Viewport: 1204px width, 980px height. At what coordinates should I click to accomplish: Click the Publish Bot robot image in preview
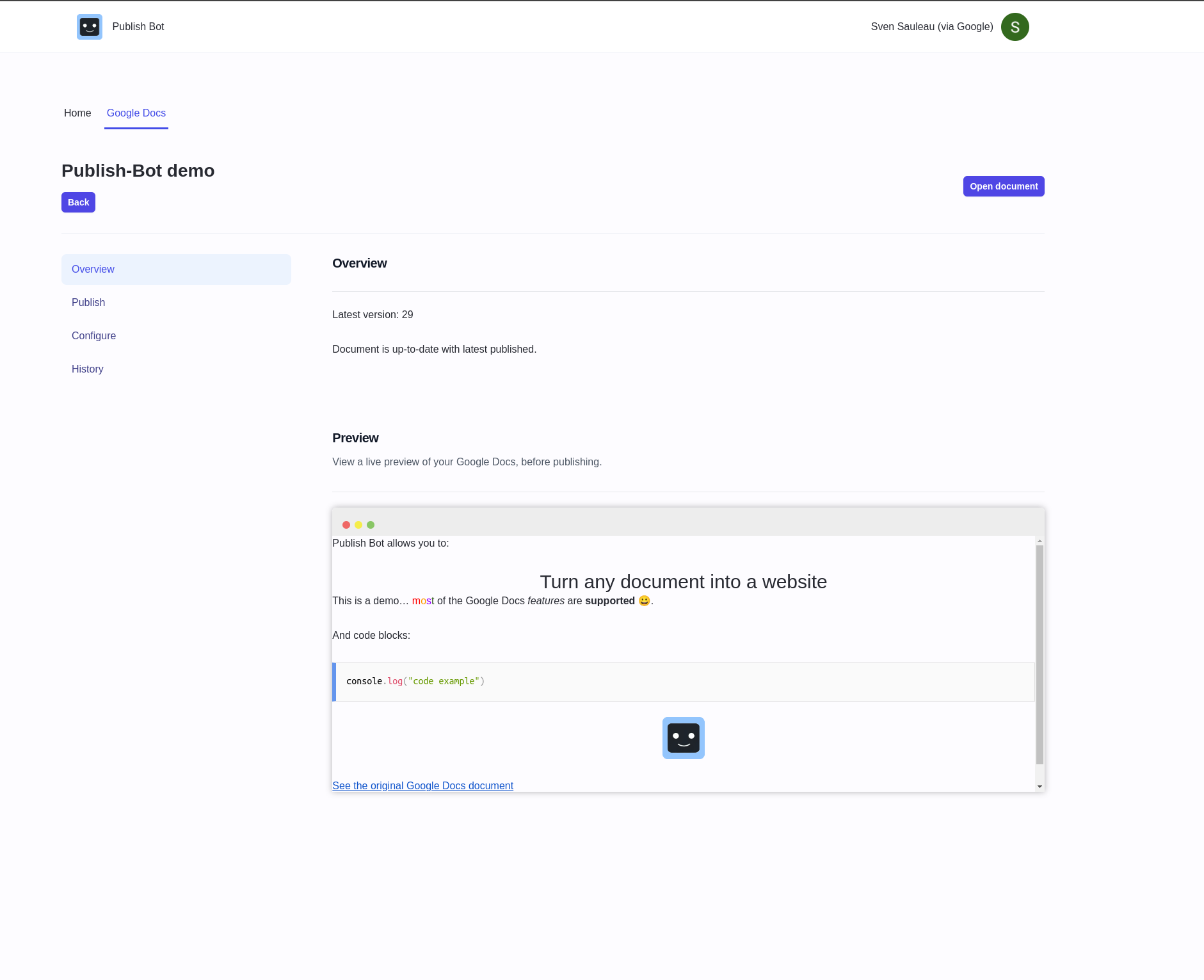684,738
